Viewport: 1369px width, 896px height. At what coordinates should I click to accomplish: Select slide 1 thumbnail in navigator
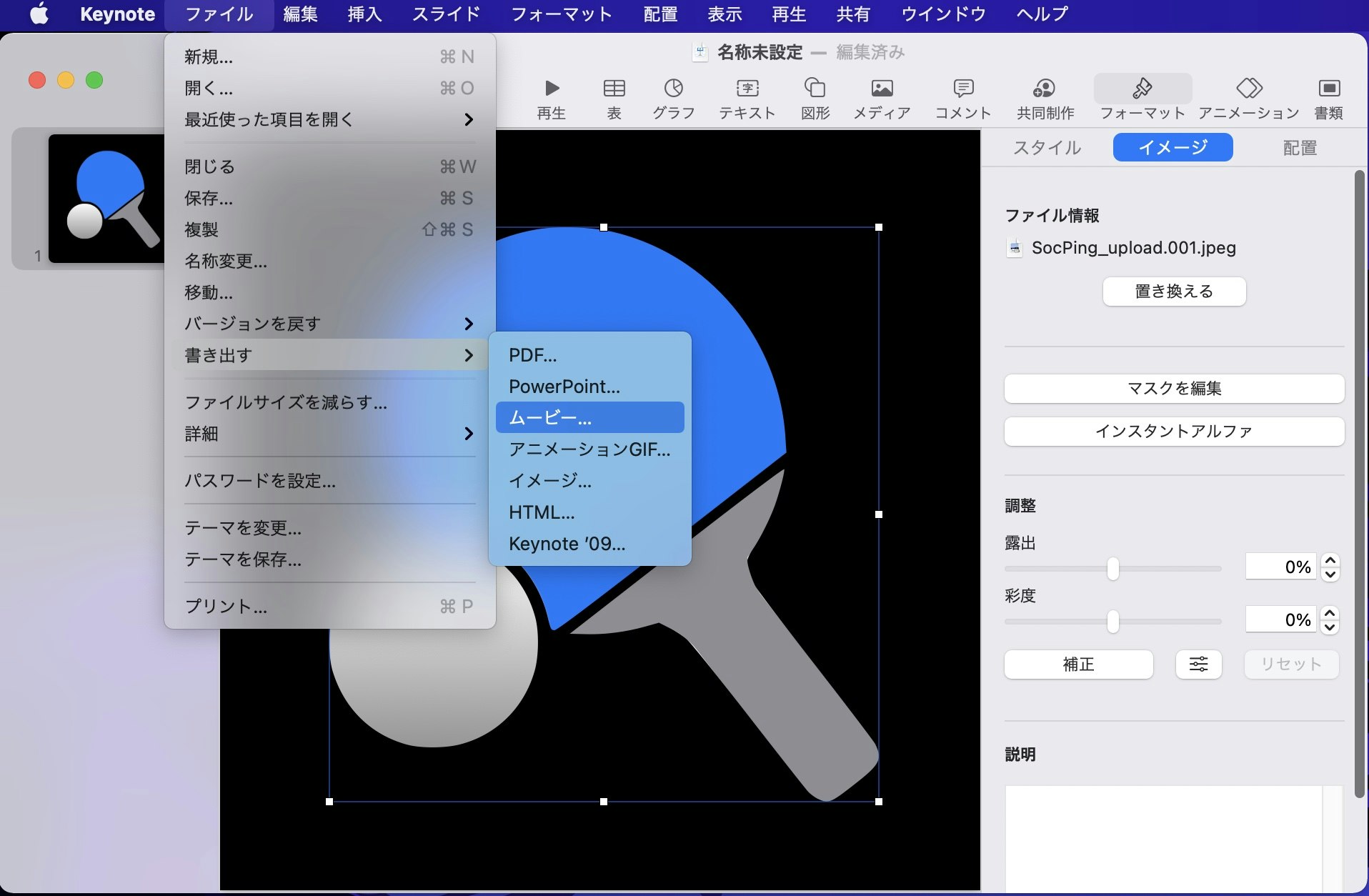point(106,198)
